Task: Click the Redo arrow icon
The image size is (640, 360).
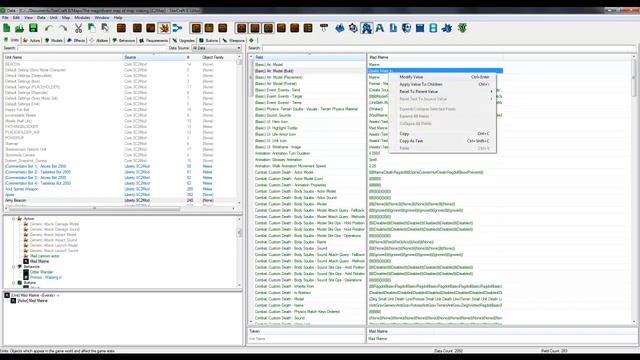Action: 62,28
